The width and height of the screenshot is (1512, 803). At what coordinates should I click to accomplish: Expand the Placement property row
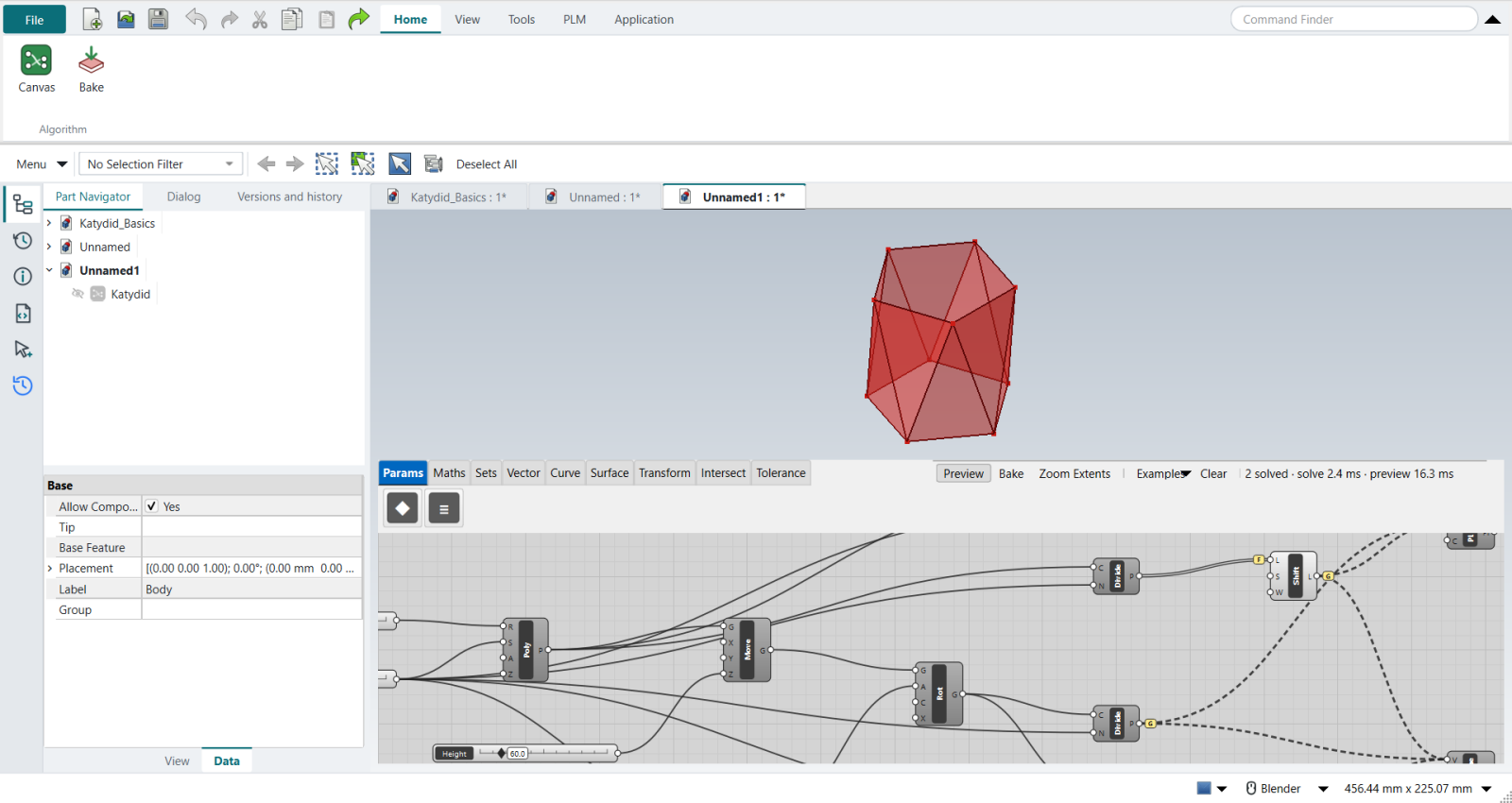click(50, 568)
